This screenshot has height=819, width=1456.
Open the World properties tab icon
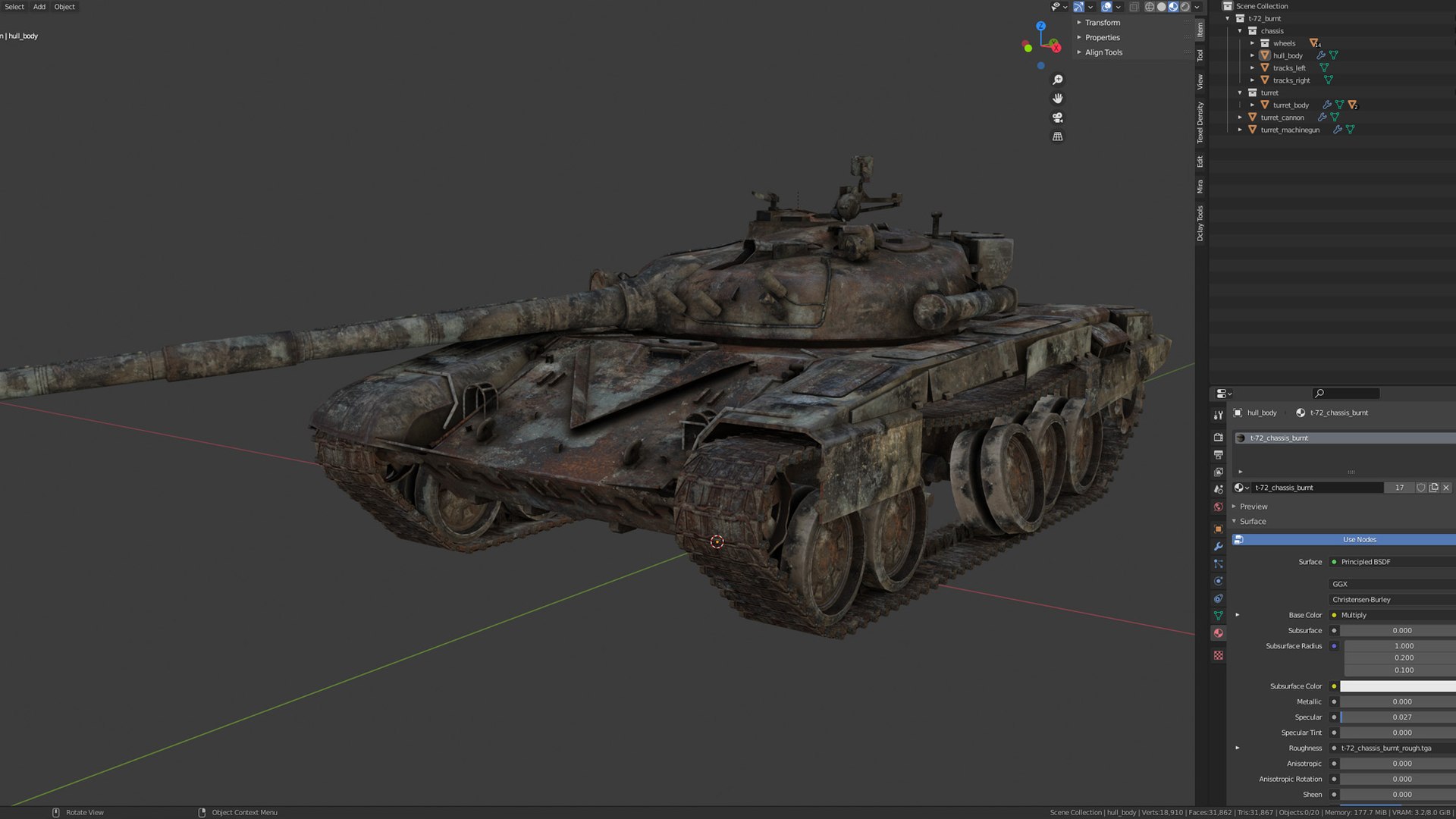[1219, 507]
